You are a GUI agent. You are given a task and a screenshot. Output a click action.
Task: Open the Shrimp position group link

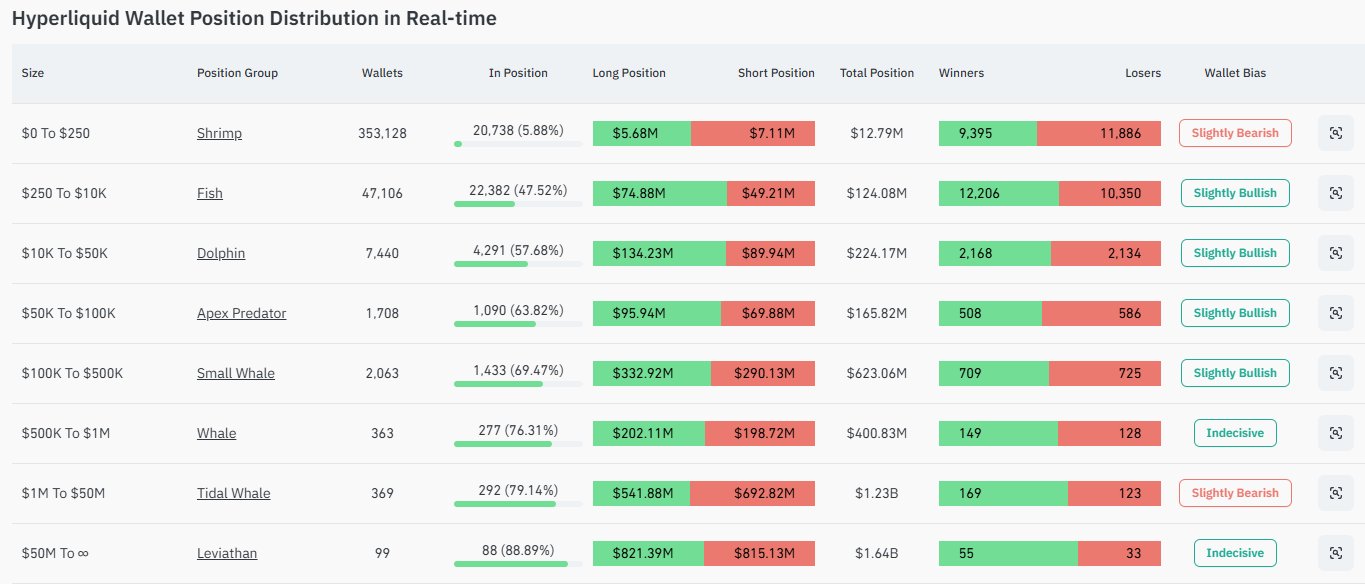pos(219,133)
